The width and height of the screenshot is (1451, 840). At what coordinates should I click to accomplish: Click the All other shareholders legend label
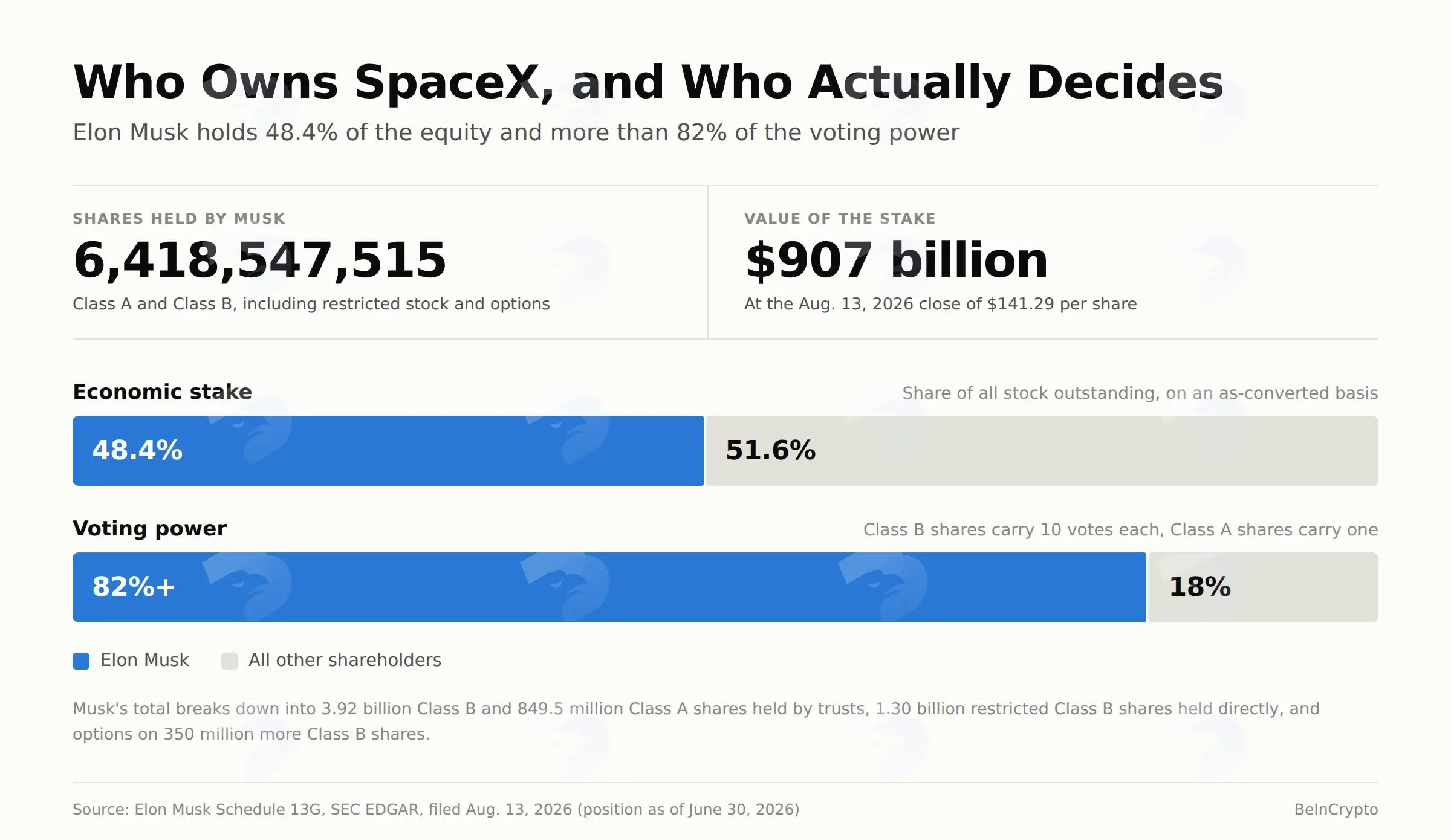pos(345,661)
